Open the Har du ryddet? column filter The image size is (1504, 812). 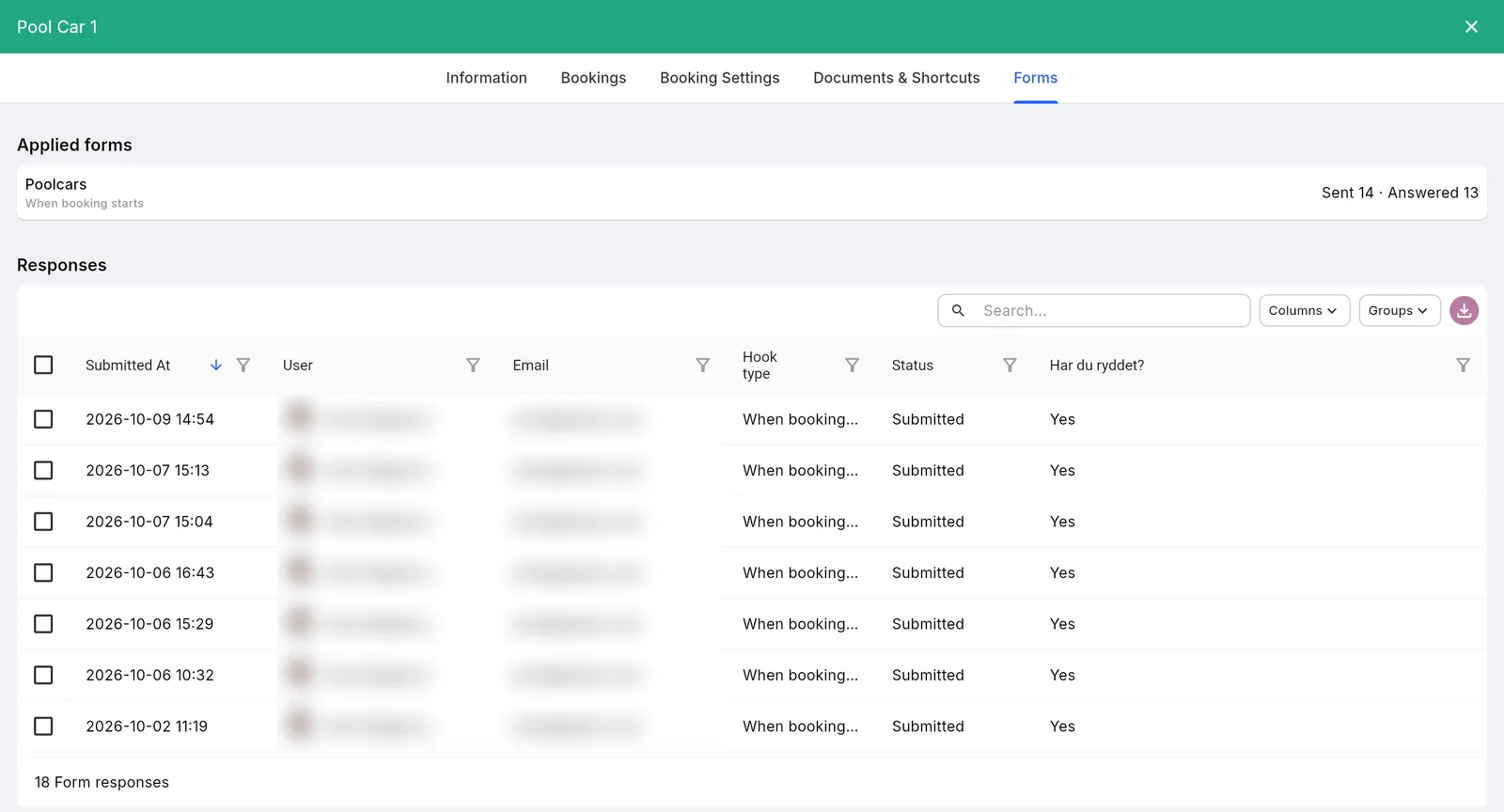1463,365
